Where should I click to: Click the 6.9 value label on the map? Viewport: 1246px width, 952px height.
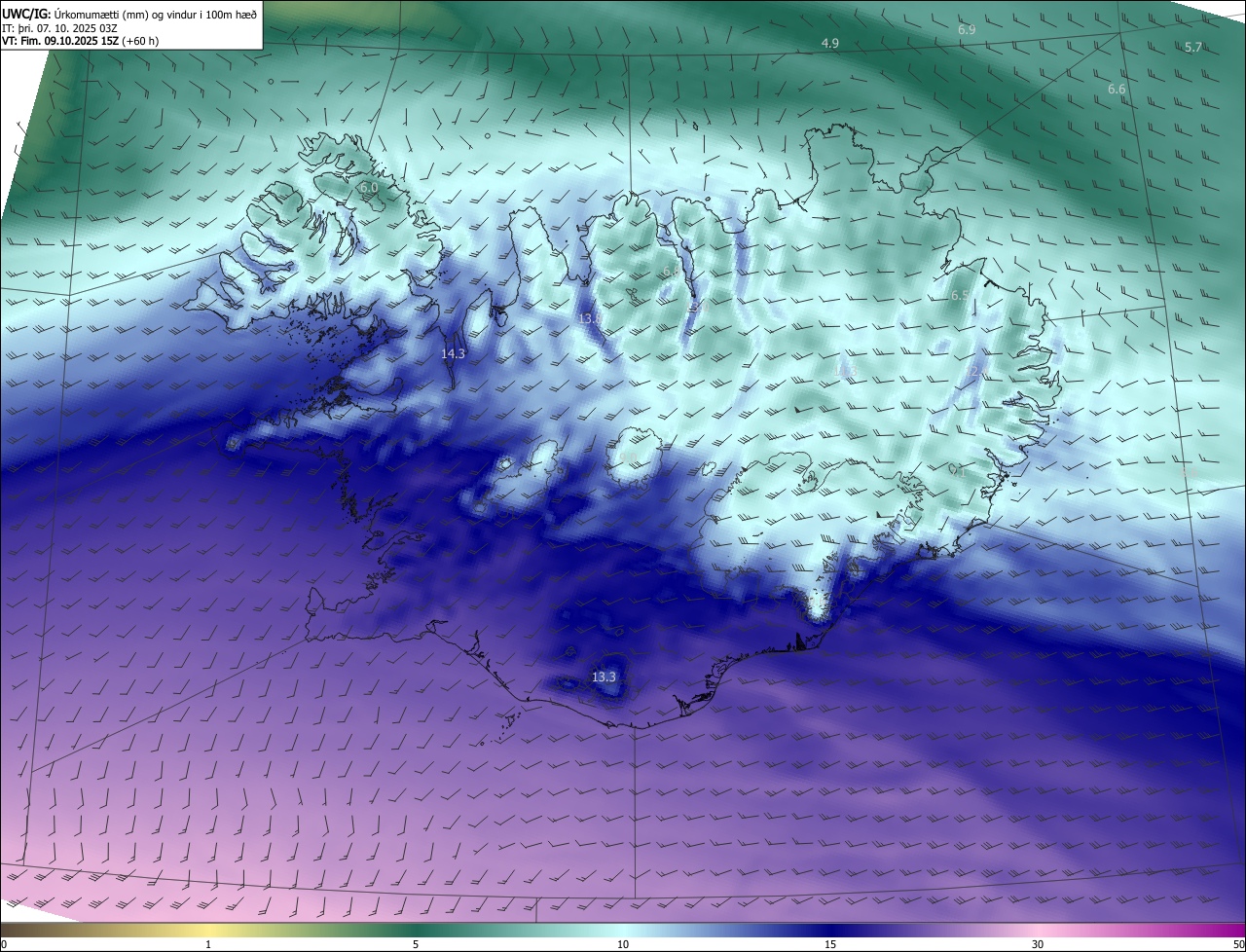pyautogui.click(x=967, y=30)
